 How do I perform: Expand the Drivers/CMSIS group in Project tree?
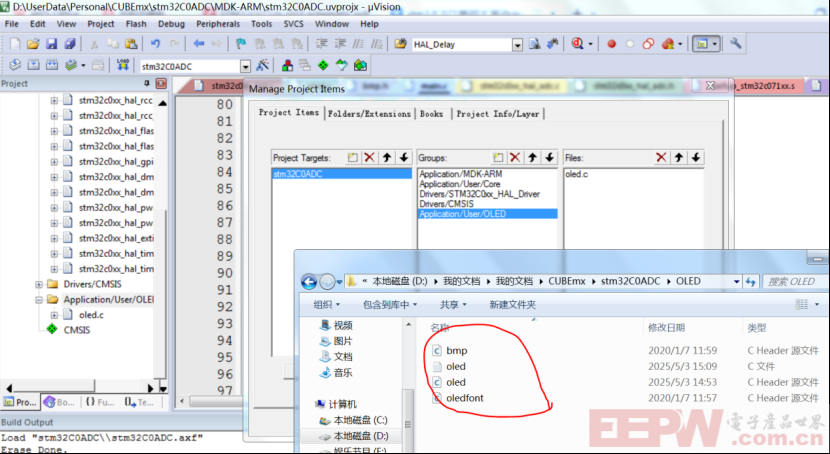(39, 284)
